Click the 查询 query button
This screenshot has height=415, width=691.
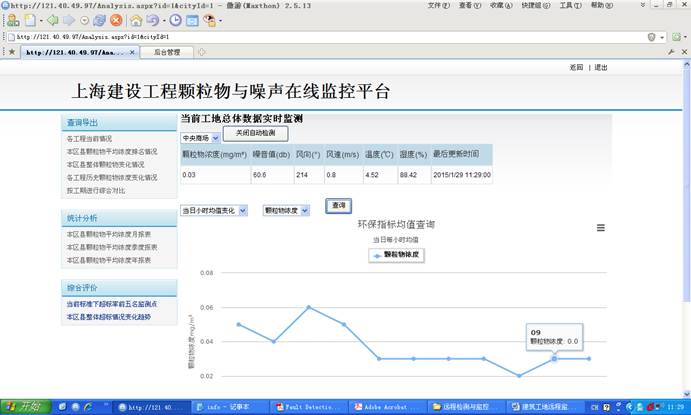(x=337, y=206)
